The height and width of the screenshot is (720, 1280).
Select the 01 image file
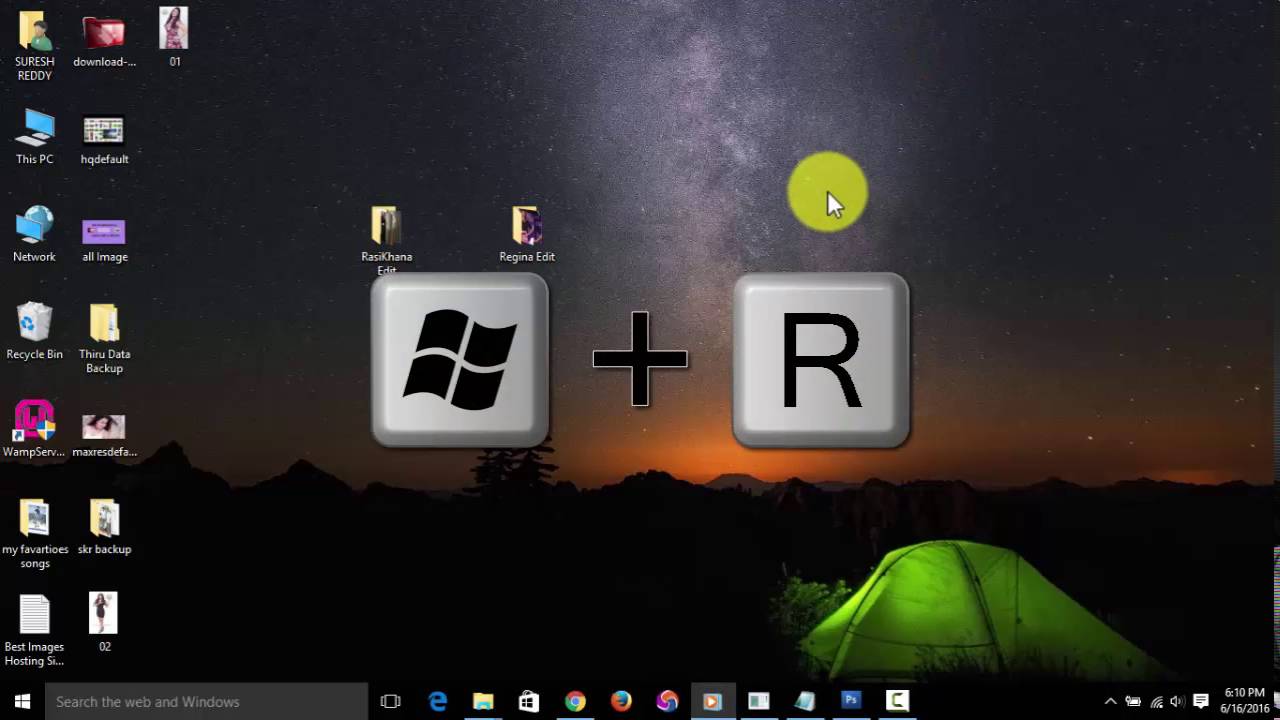coord(174,38)
